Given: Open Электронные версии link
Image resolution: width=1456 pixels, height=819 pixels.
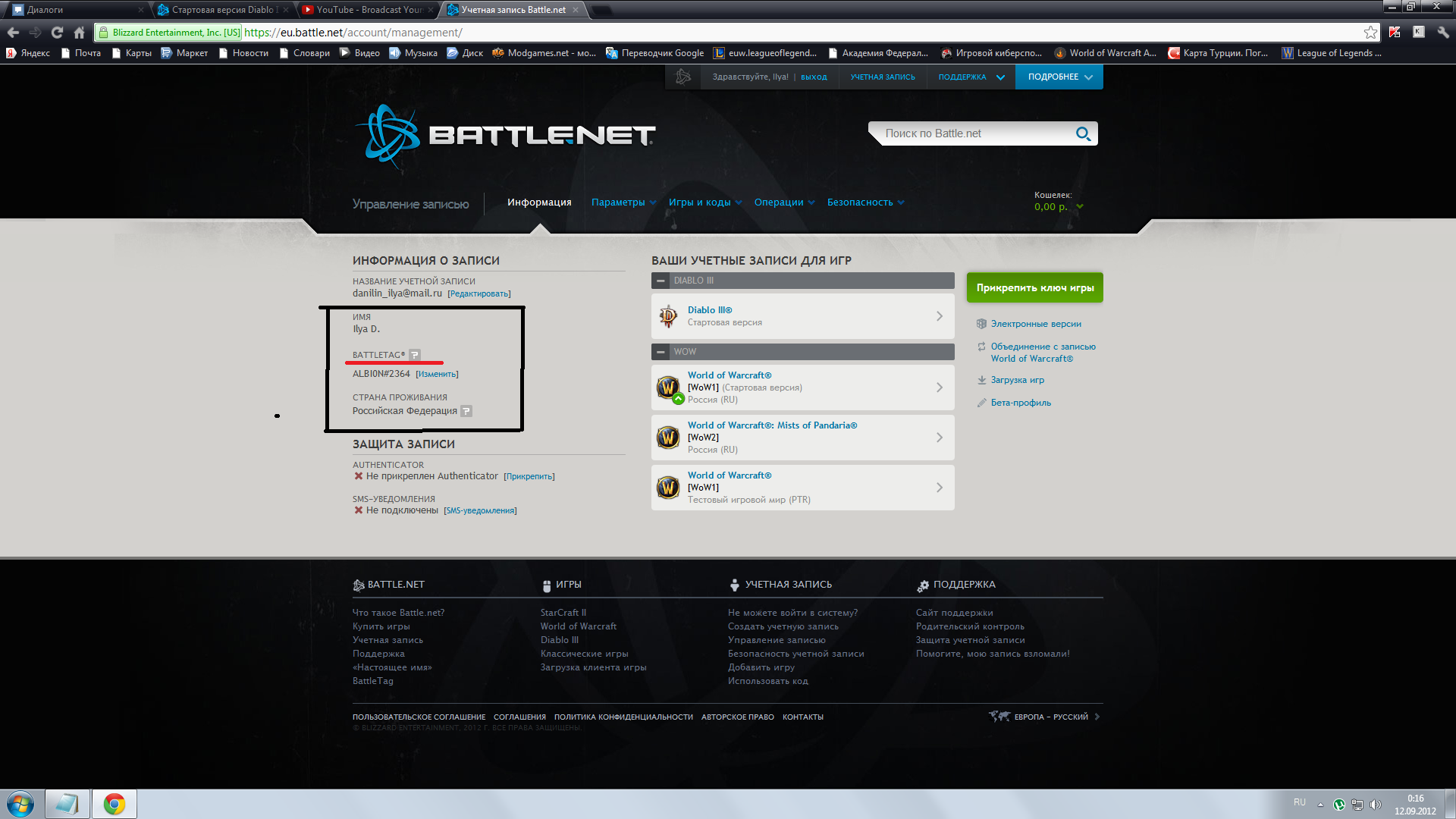Looking at the screenshot, I should coord(1036,324).
